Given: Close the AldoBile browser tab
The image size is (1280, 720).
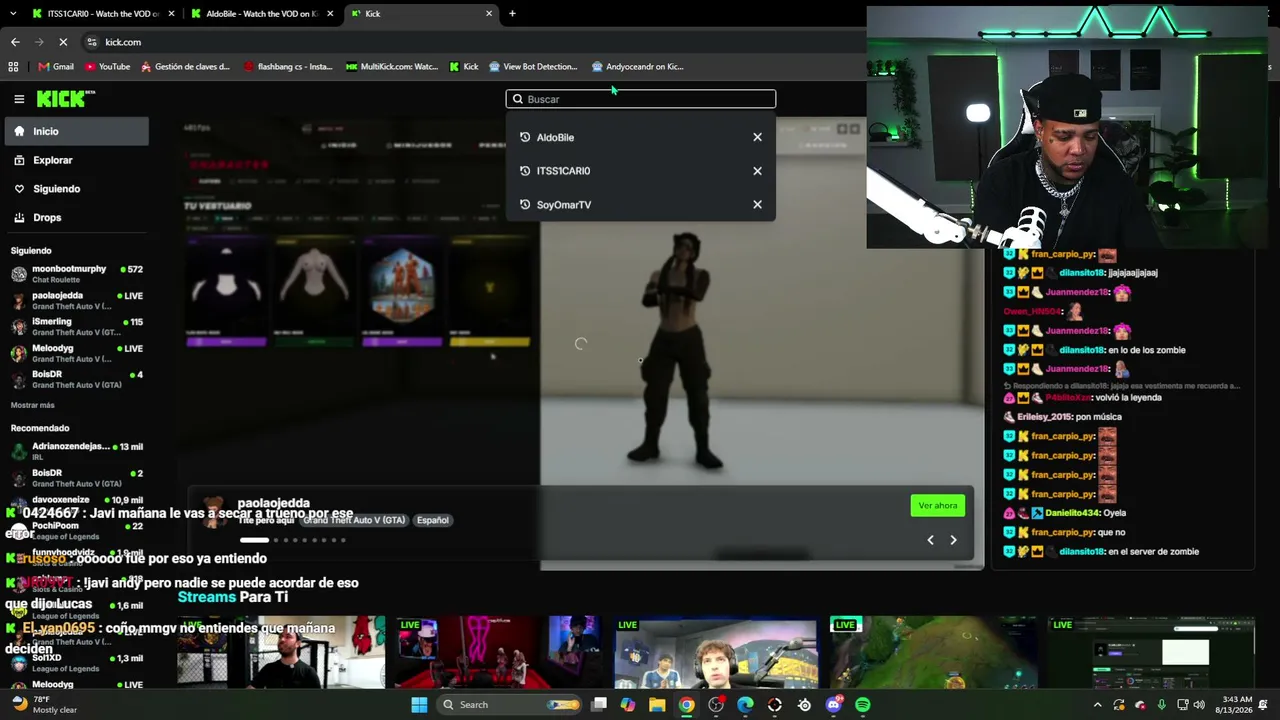Looking at the screenshot, I should click(330, 14).
